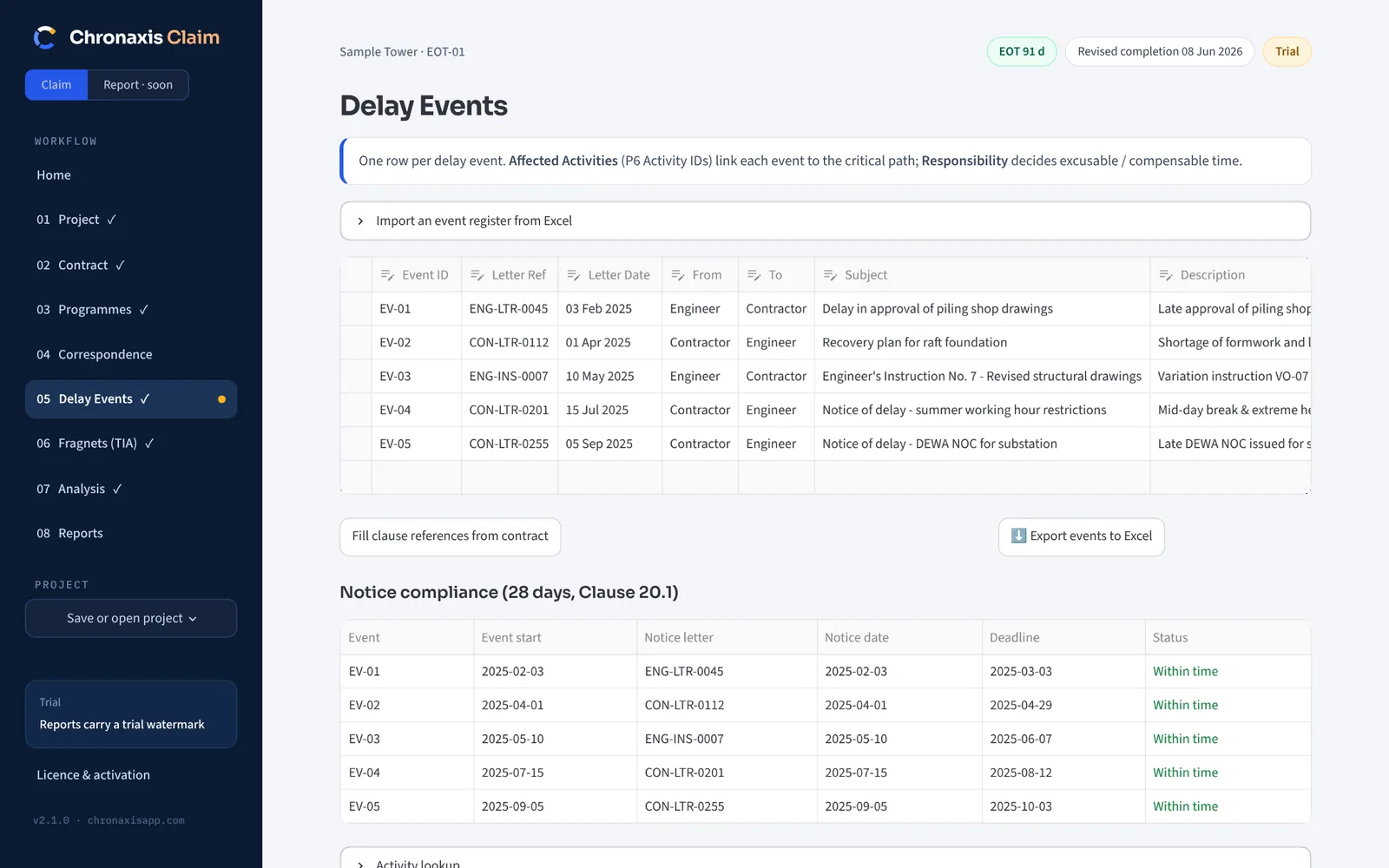Click letter ref CON-LTR-0201 in events table
1389x868 pixels.
coord(509,411)
